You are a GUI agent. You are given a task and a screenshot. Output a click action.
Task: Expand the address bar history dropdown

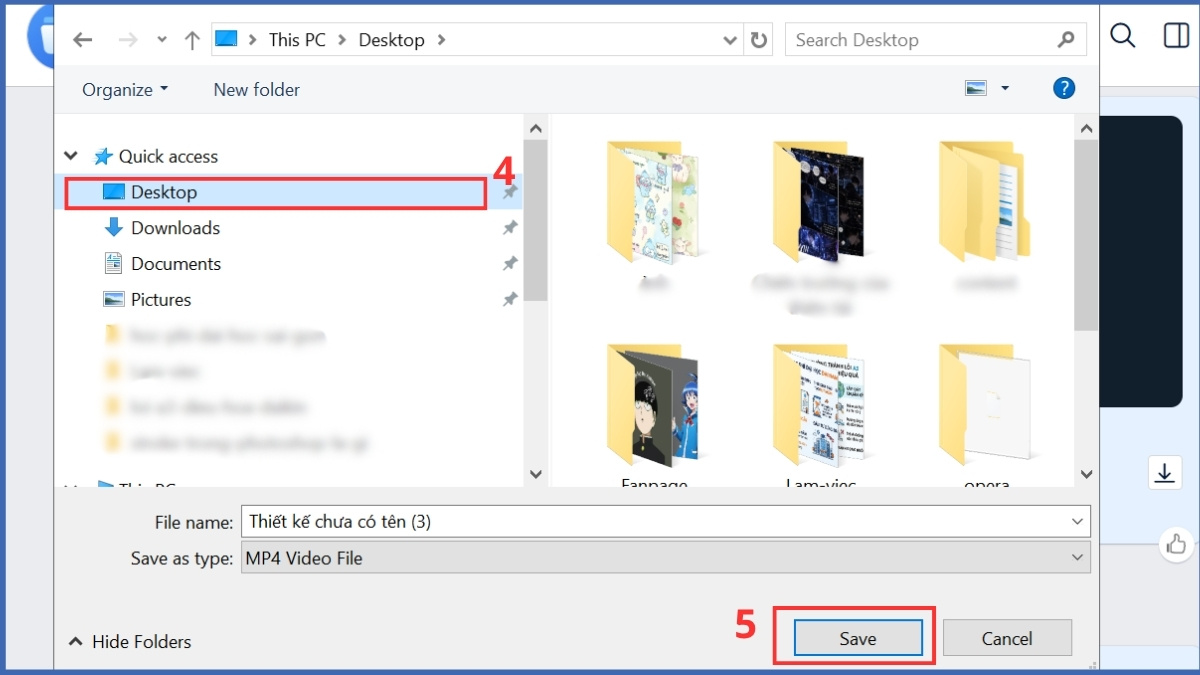[x=730, y=40]
